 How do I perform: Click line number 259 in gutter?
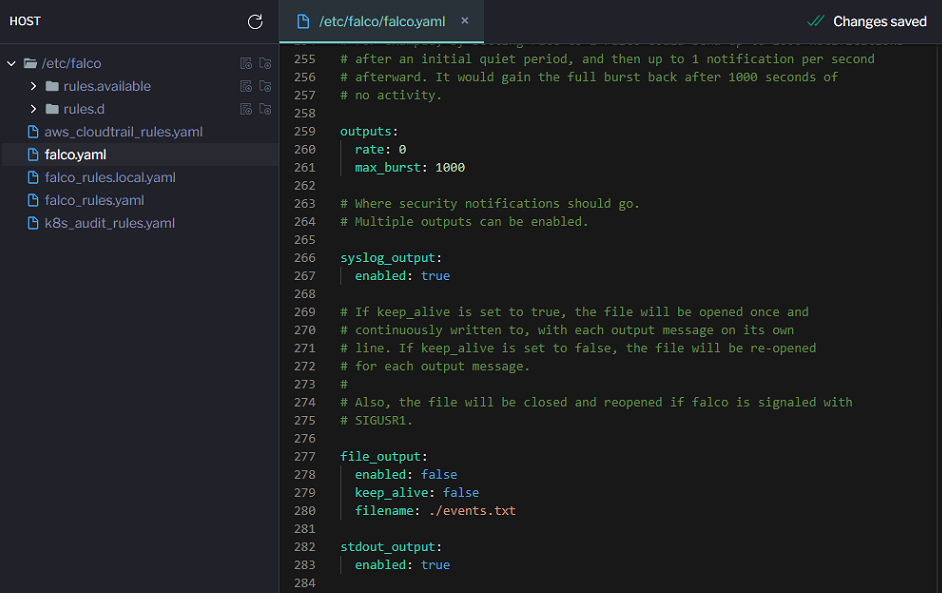pyautogui.click(x=305, y=132)
